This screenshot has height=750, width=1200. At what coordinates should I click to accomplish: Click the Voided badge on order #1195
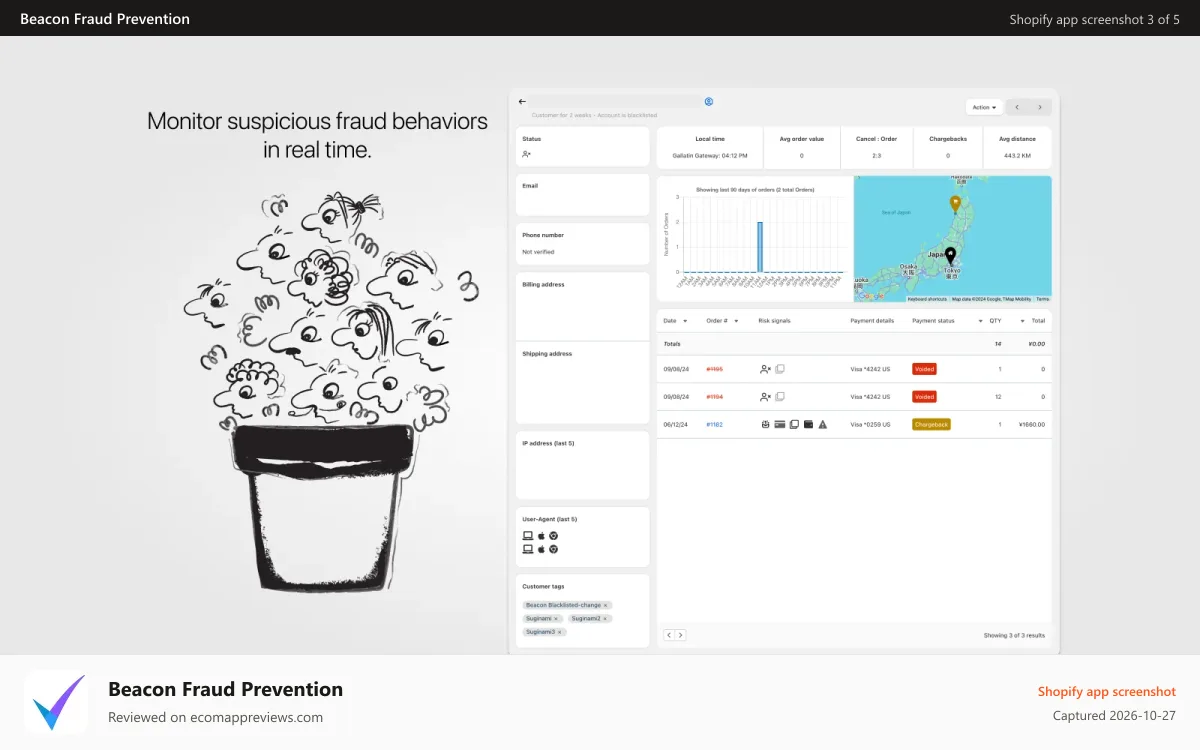(925, 369)
